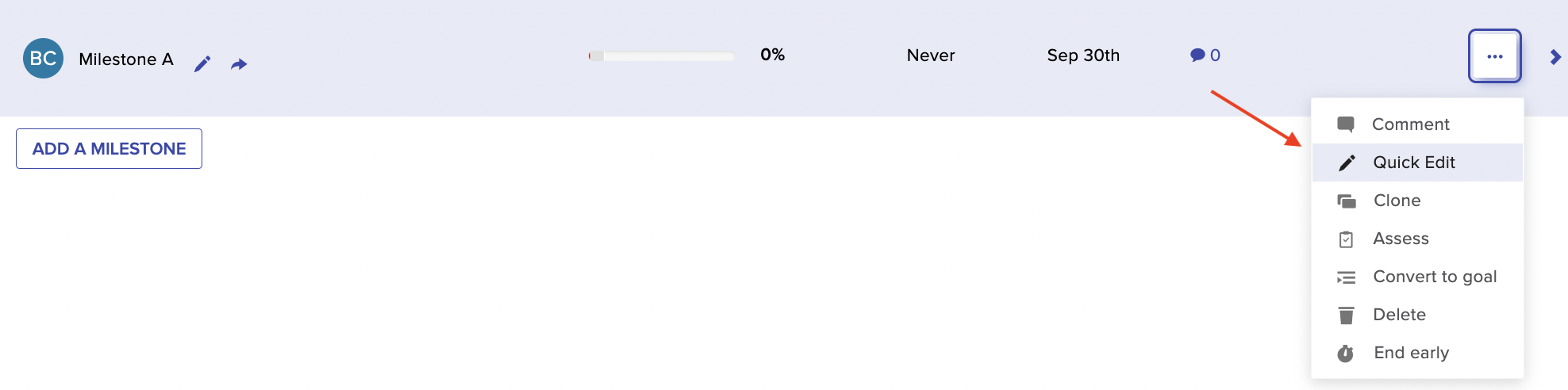Viewport: 1568px width, 390px height.
Task: Click the trash can icon next to Delete
Action: click(x=1347, y=315)
